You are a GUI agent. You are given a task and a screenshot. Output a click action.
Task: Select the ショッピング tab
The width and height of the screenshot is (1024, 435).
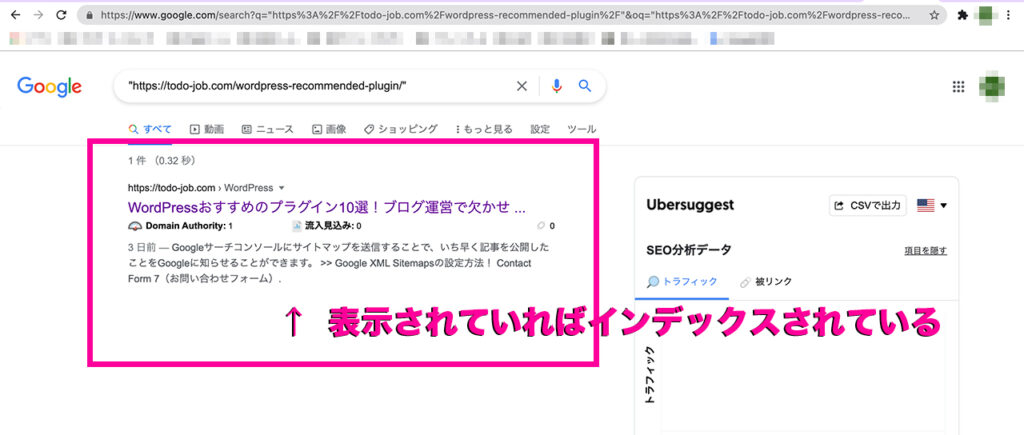[x=400, y=129]
